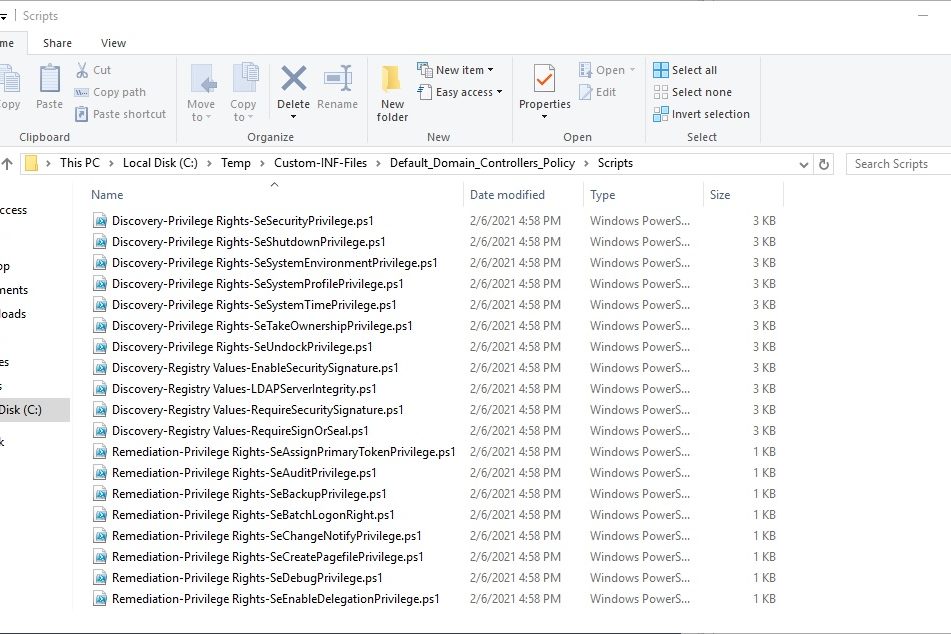The image size is (951, 634).
Task: Open the New item dropdown
Action: [x=455, y=70]
